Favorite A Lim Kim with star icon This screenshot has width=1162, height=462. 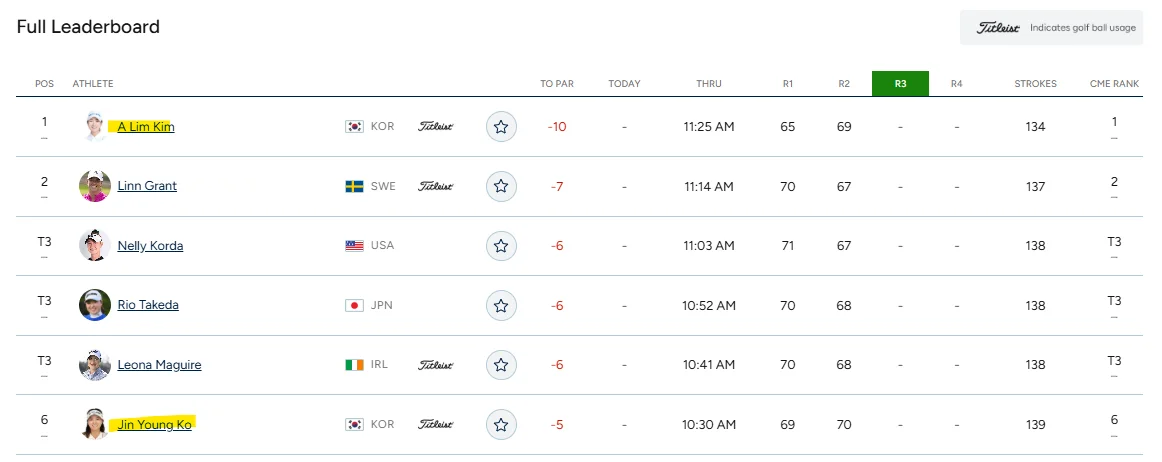[x=501, y=126]
